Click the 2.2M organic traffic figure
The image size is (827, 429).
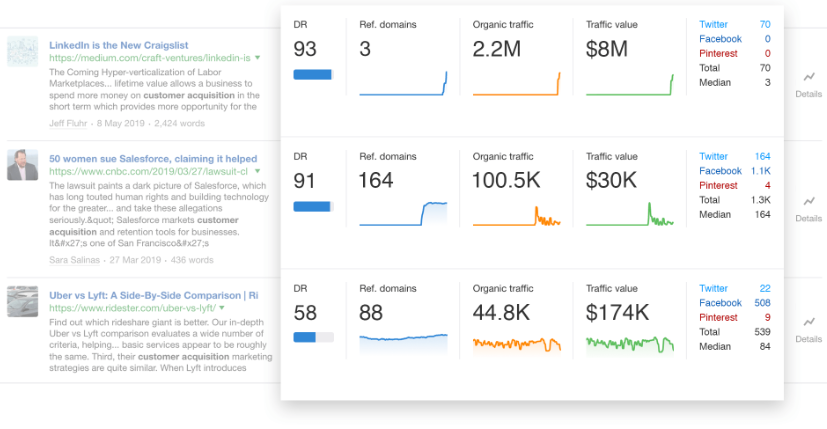497,49
